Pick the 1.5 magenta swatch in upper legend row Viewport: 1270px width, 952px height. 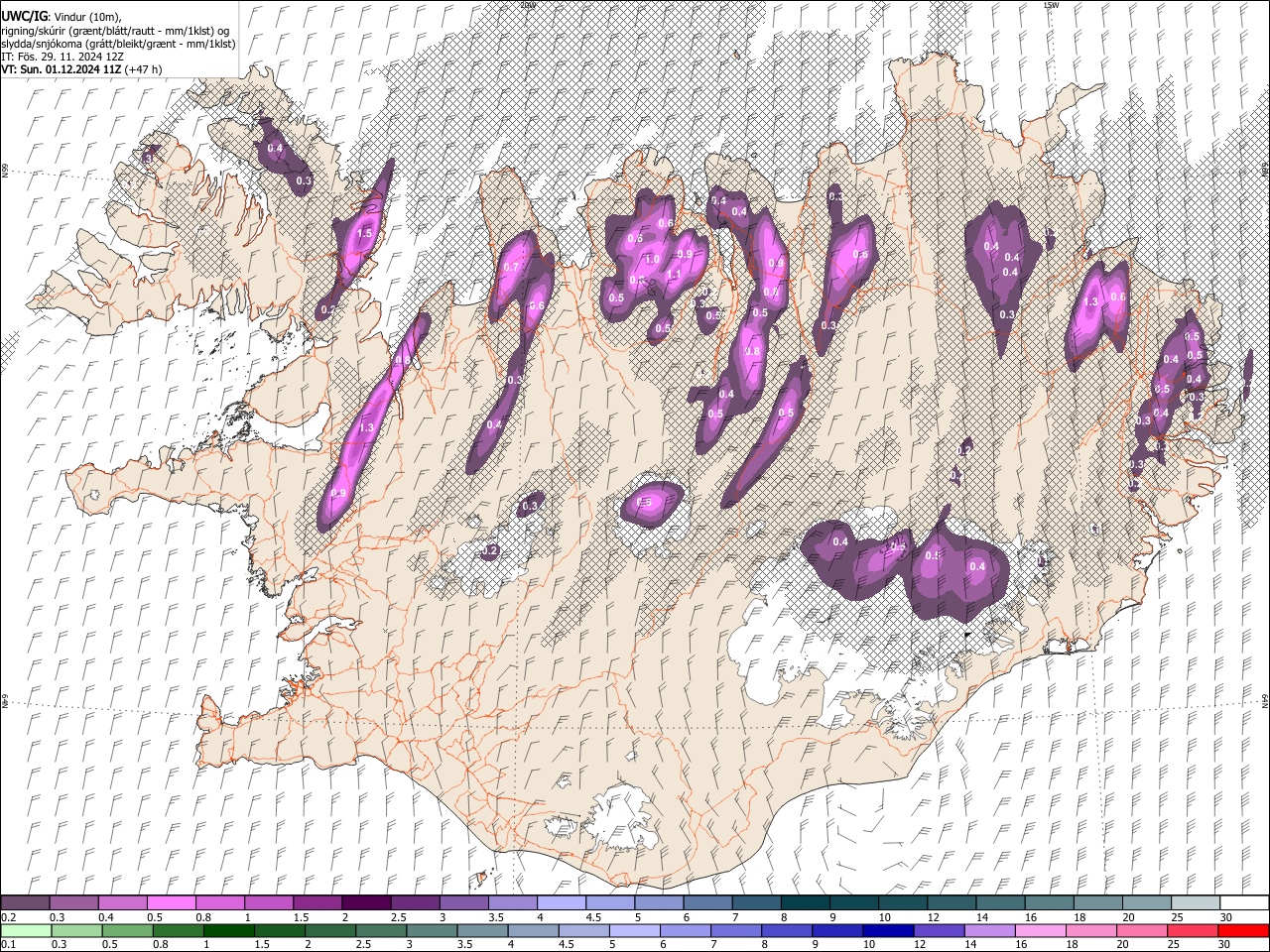[x=317, y=903]
